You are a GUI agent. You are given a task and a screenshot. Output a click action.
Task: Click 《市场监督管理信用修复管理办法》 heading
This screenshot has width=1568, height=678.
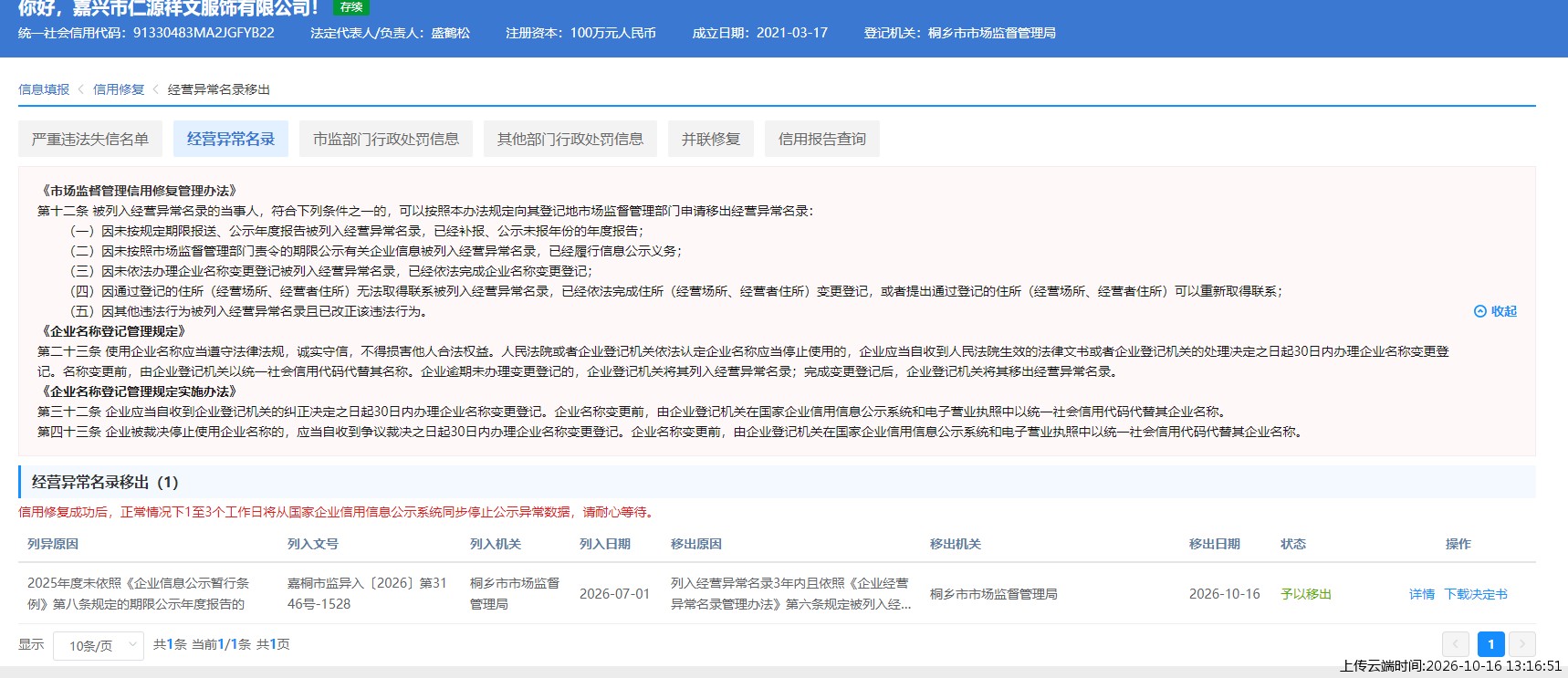140,191
